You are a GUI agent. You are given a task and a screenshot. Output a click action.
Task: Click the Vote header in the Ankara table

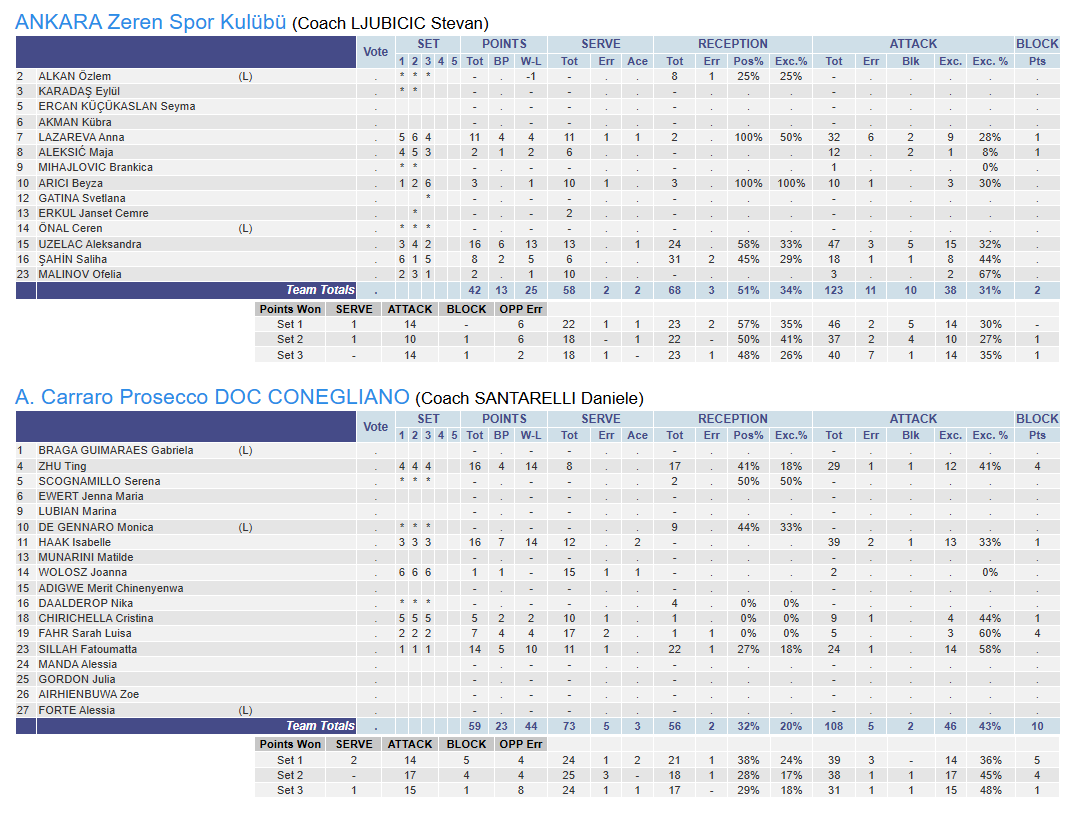[x=376, y=52]
